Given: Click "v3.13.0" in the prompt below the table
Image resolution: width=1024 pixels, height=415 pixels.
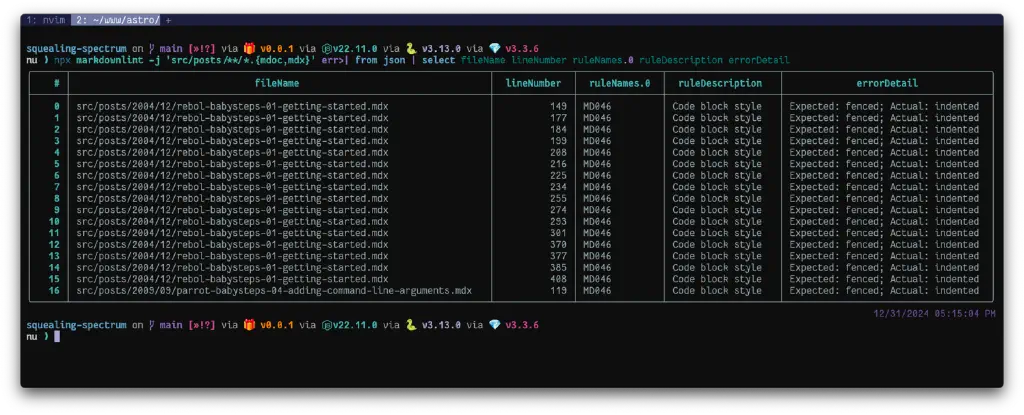Looking at the screenshot, I should [441, 325].
